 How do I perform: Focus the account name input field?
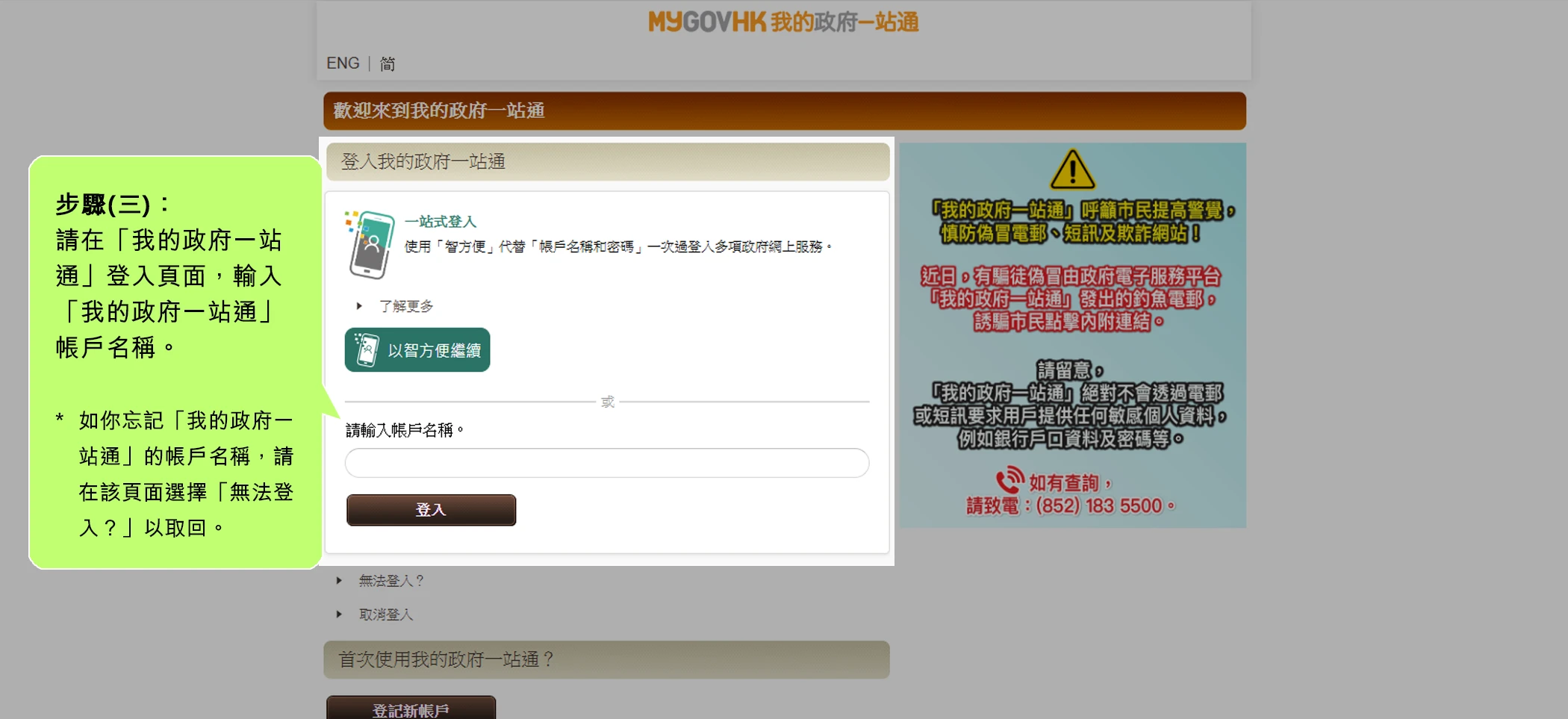[606, 463]
